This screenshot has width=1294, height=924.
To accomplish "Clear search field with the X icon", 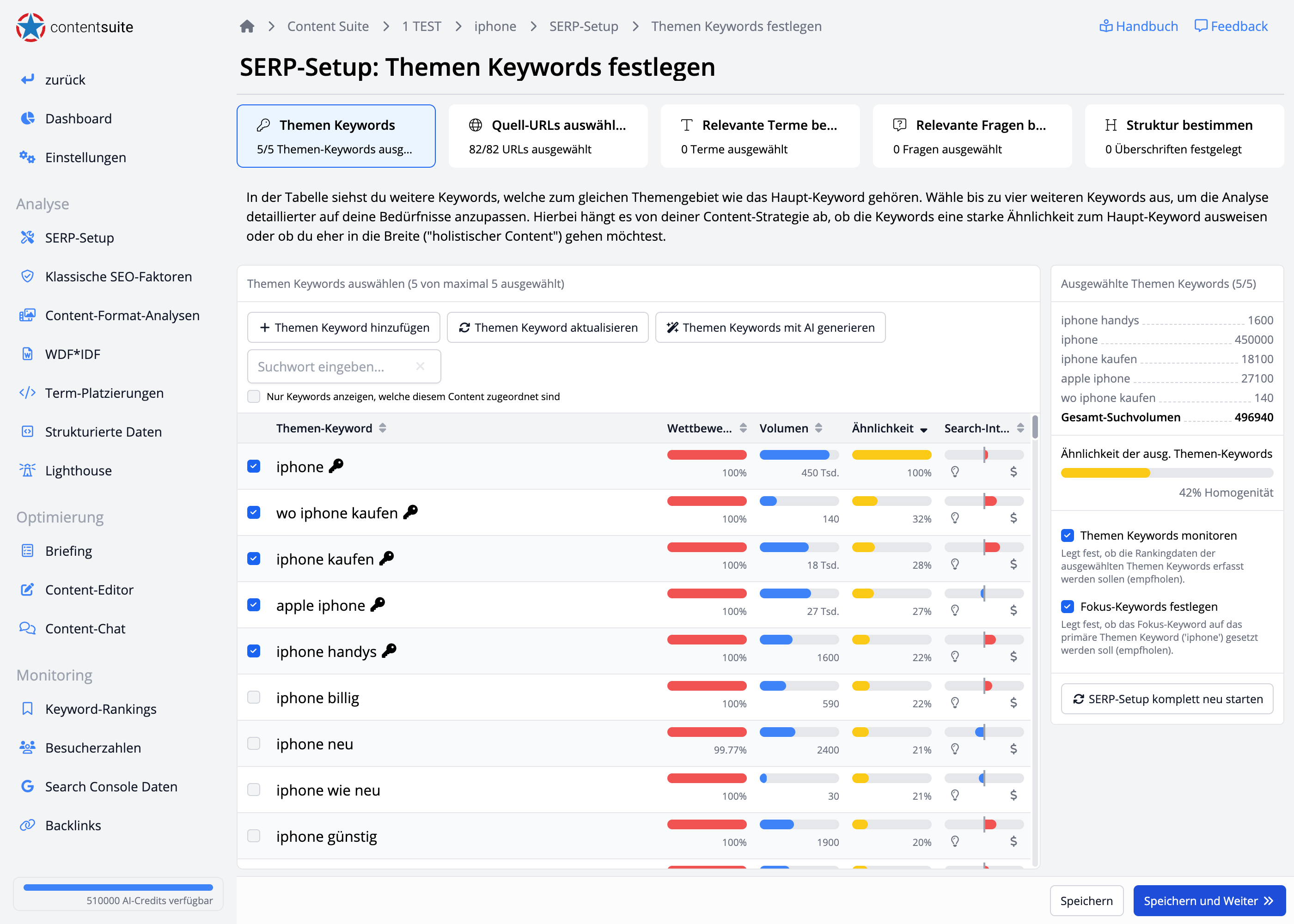I will (x=420, y=366).
